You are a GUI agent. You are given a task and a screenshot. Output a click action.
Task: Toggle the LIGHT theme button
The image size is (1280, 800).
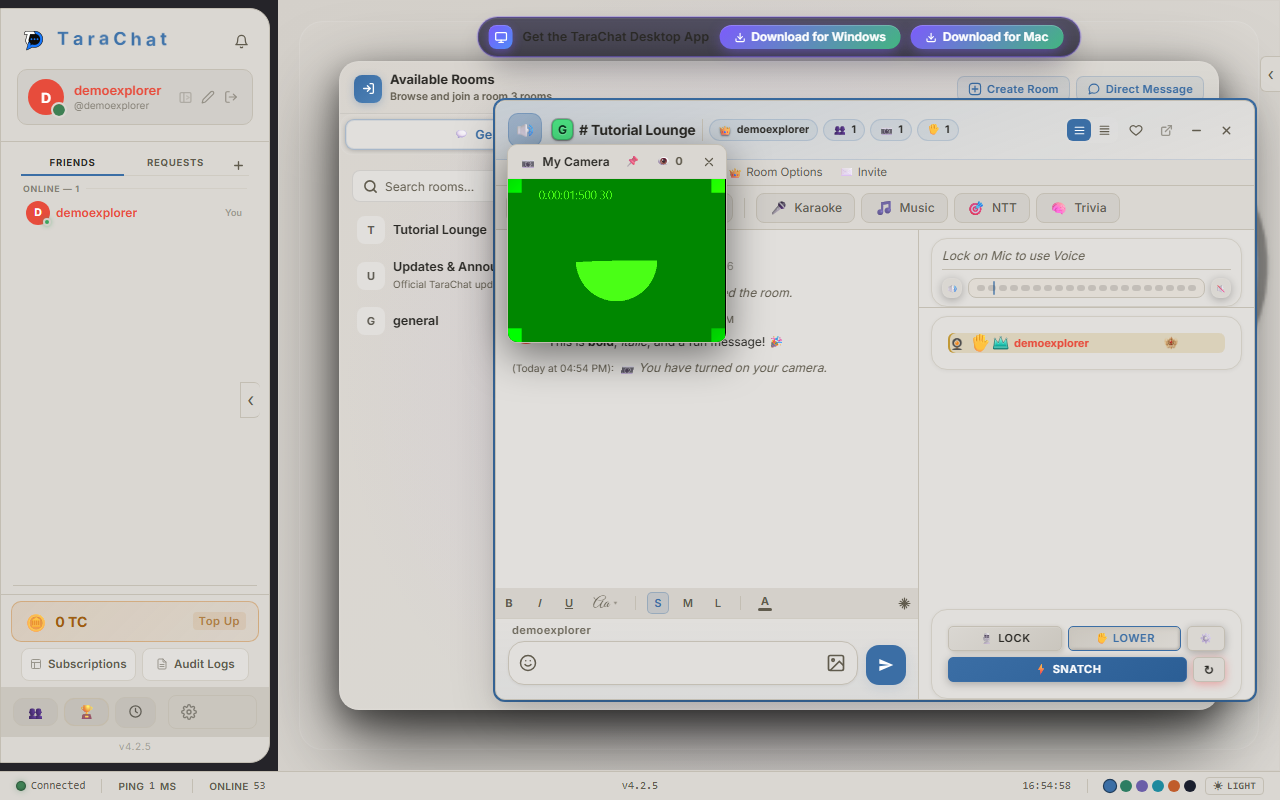(1235, 786)
